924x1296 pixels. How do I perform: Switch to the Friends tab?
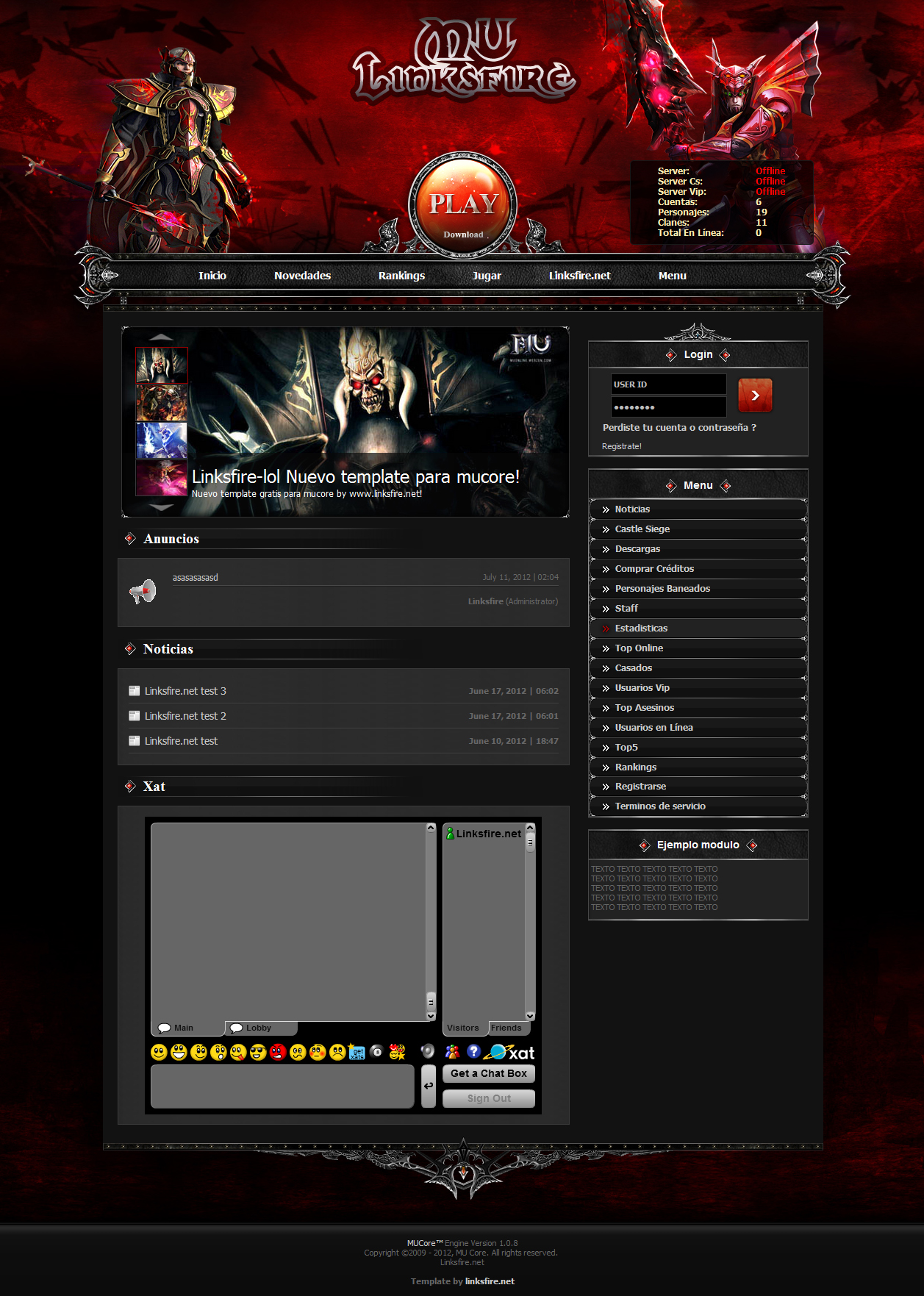click(507, 1028)
